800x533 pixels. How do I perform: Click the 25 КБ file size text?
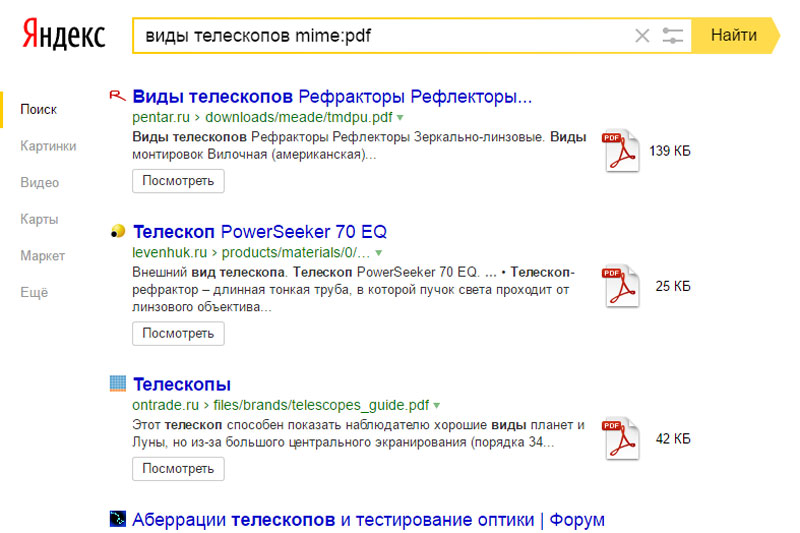click(673, 286)
